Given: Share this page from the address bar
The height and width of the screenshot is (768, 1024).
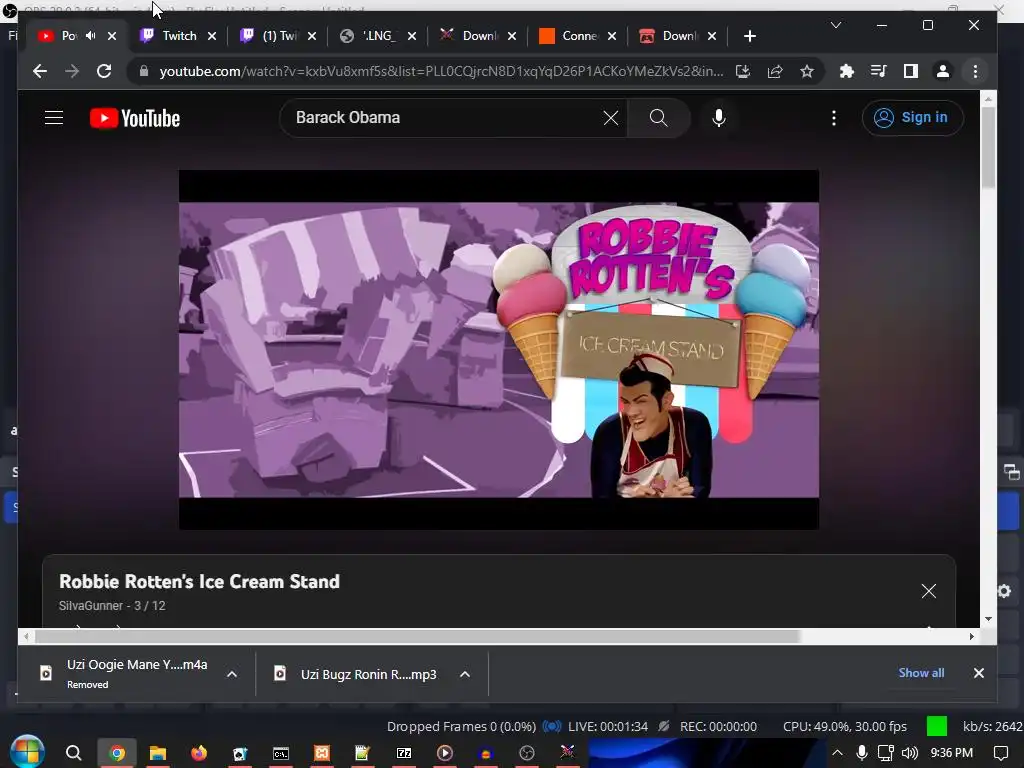Looking at the screenshot, I should pos(775,71).
